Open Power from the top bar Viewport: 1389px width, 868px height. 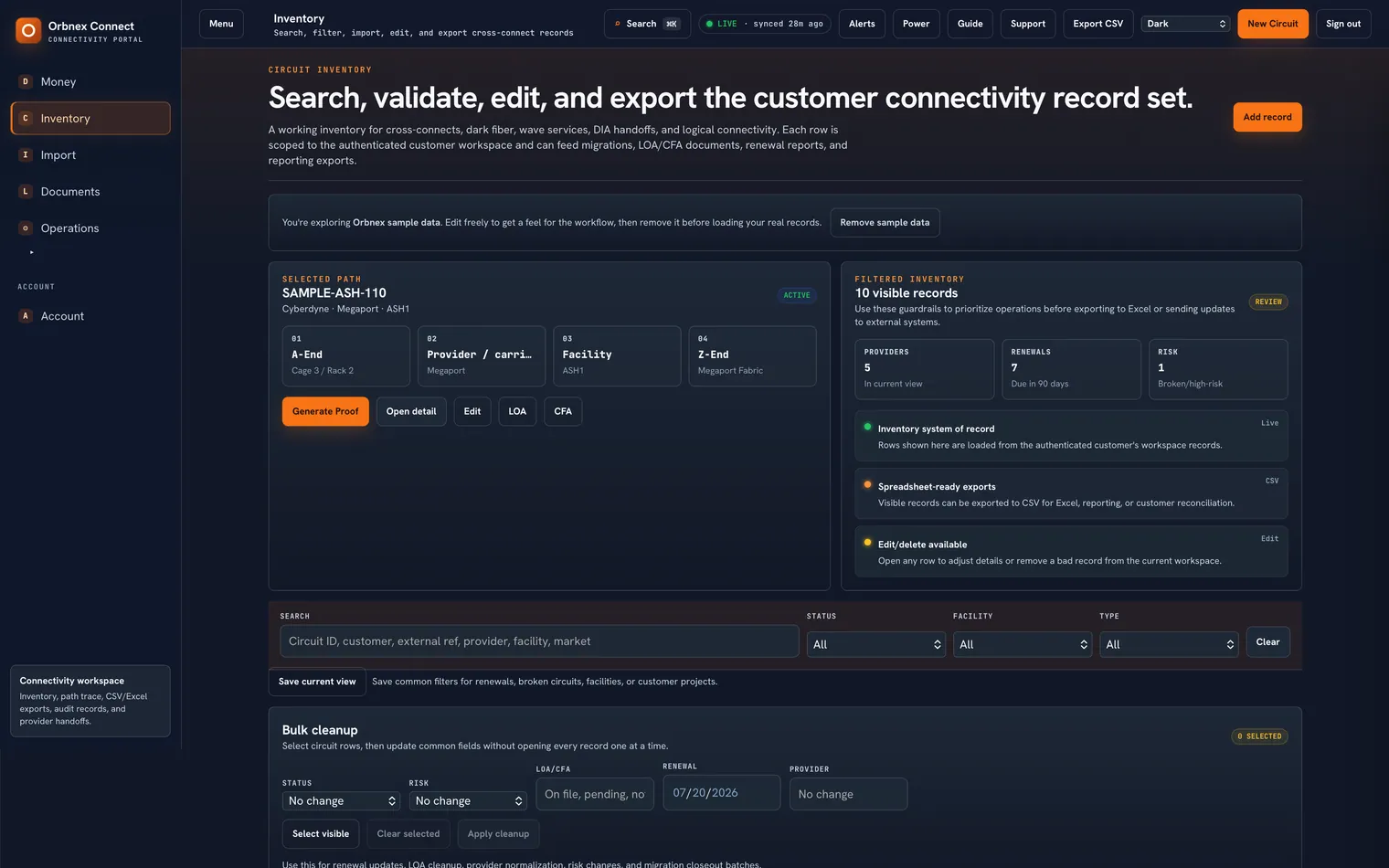coord(916,24)
